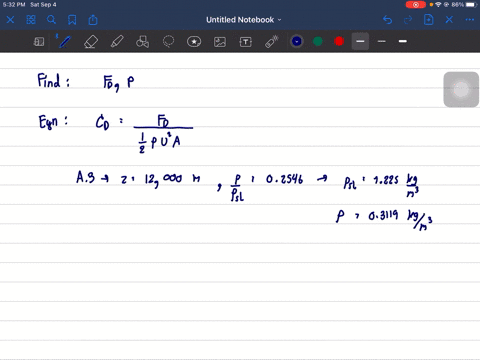Select the Highlighter tool
480x360 pixels.
pyautogui.click(x=117, y=42)
